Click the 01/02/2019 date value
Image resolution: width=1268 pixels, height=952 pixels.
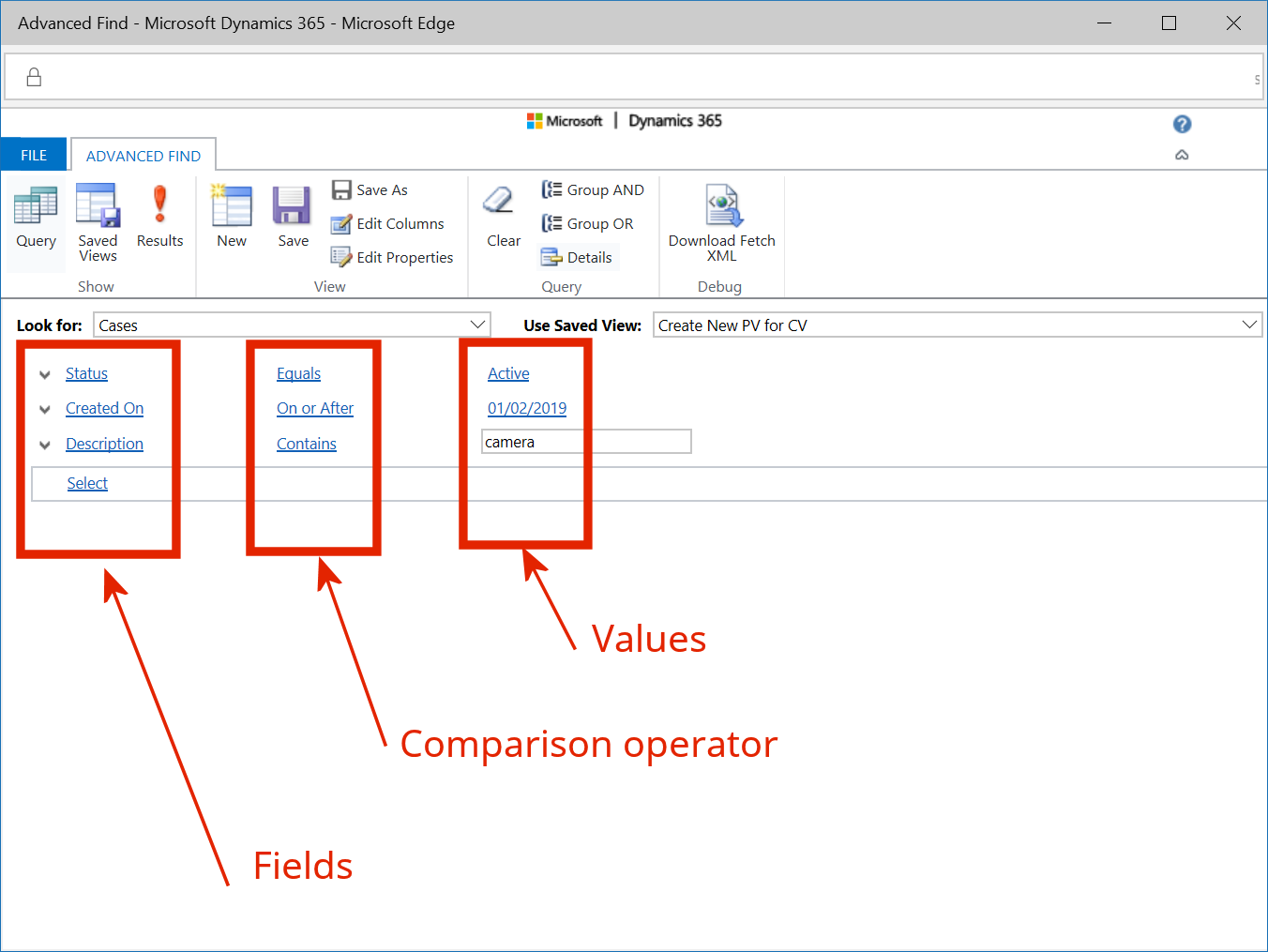point(527,408)
